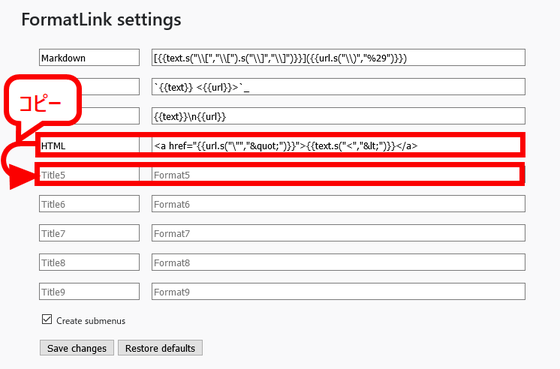Click the empty Format5 field
This screenshot has width=560, height=369.
tap(338, 175)
